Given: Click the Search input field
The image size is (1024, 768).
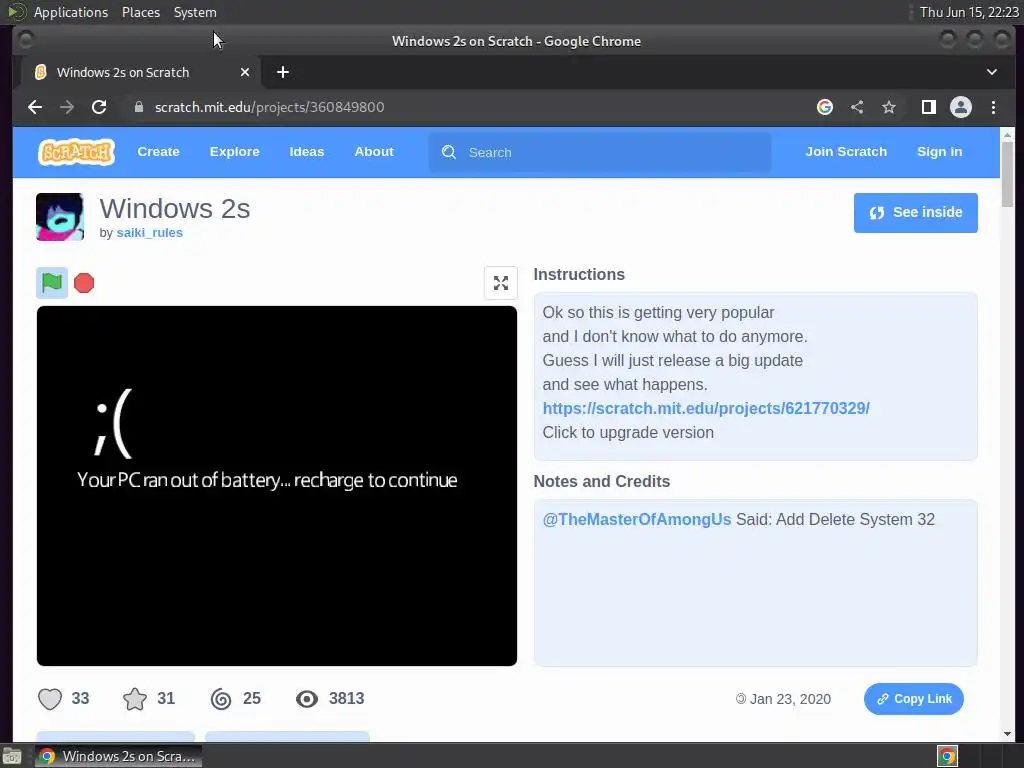Looking at the screenshot, I should click(600, 152).
